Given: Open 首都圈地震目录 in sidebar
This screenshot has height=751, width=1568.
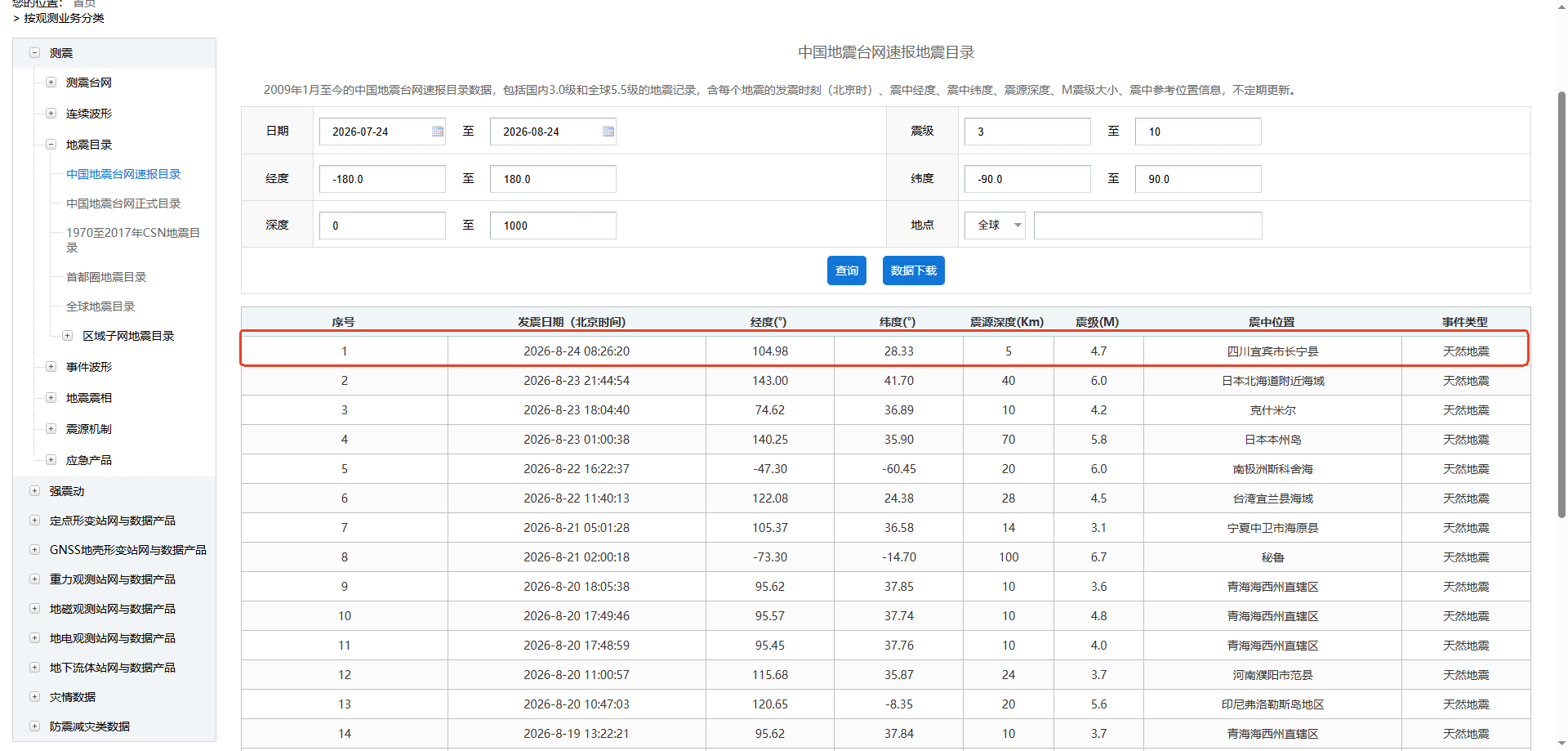Looking at the screenshot, I should tap(106, 277).
